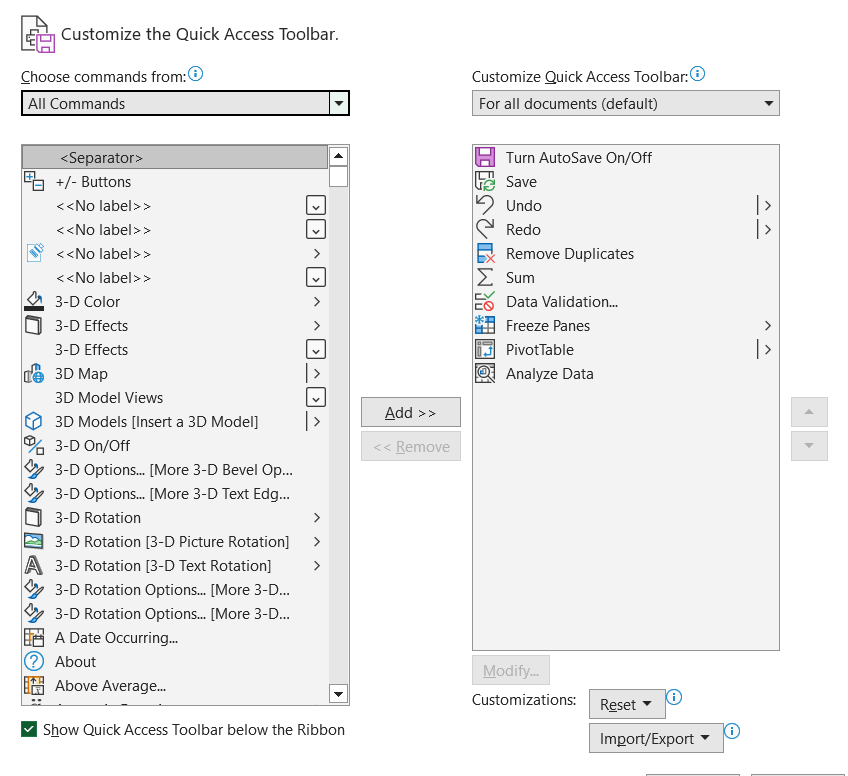Image resolution: width=848 pixels, height=776 pixels.
Task: Click the 3-D On/Off icon
Action: 34,446
